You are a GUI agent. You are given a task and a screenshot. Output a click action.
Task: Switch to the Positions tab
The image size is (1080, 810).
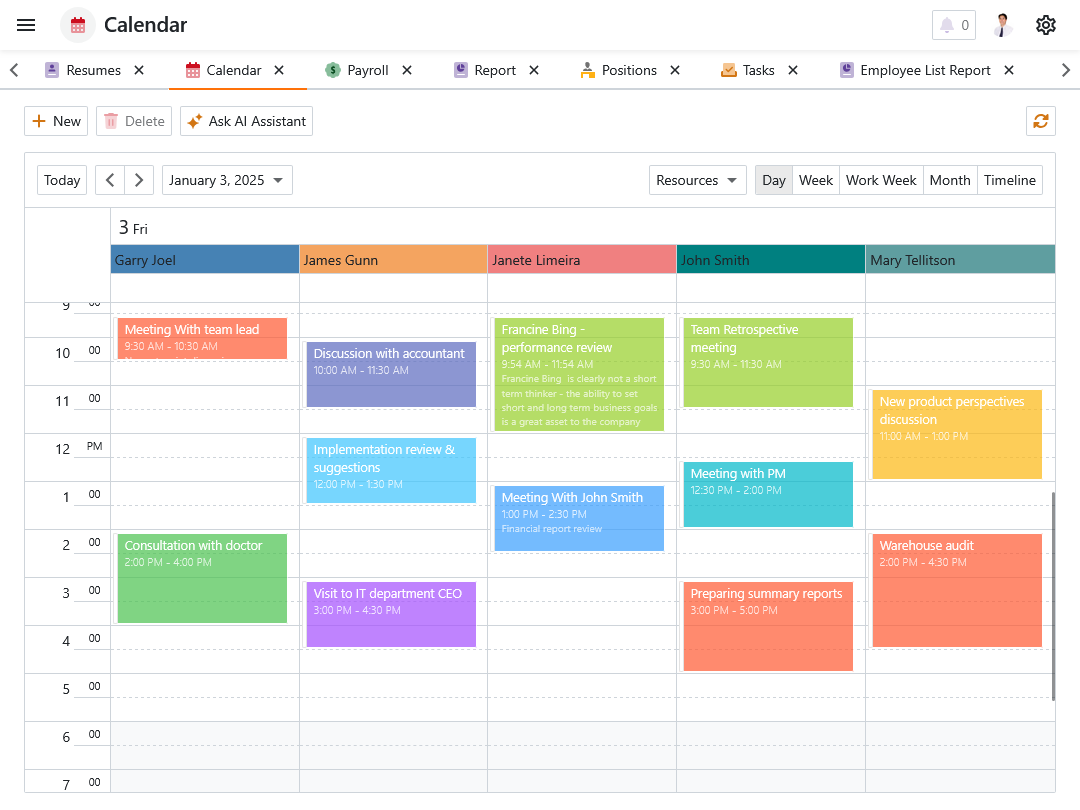(628, 70)
